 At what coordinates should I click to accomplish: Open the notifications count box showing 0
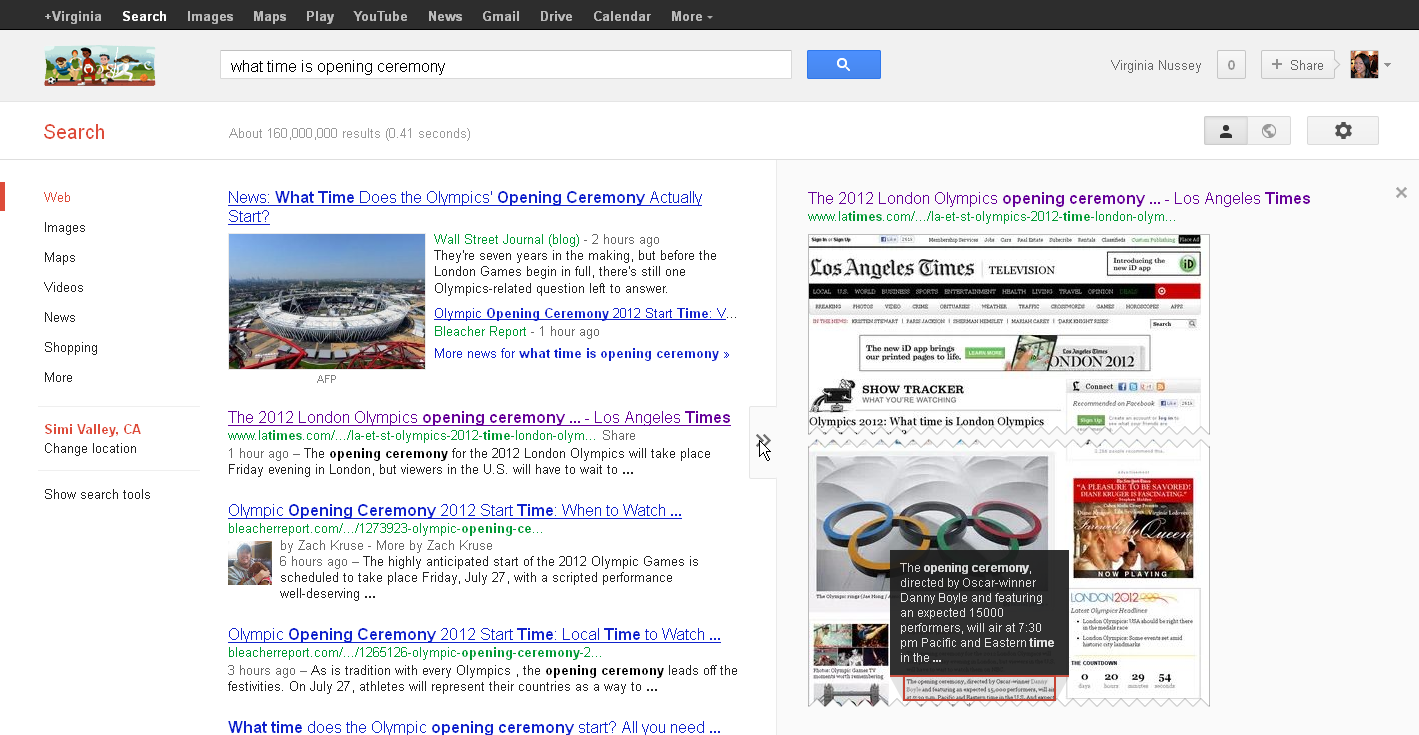coord(1231,65)
